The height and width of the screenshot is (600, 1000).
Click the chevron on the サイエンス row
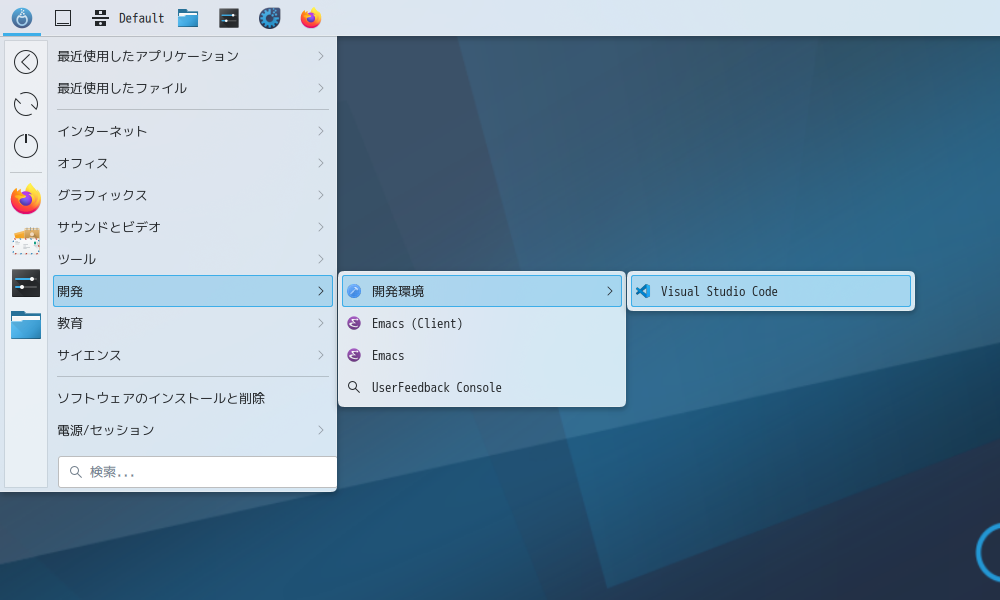321,355
